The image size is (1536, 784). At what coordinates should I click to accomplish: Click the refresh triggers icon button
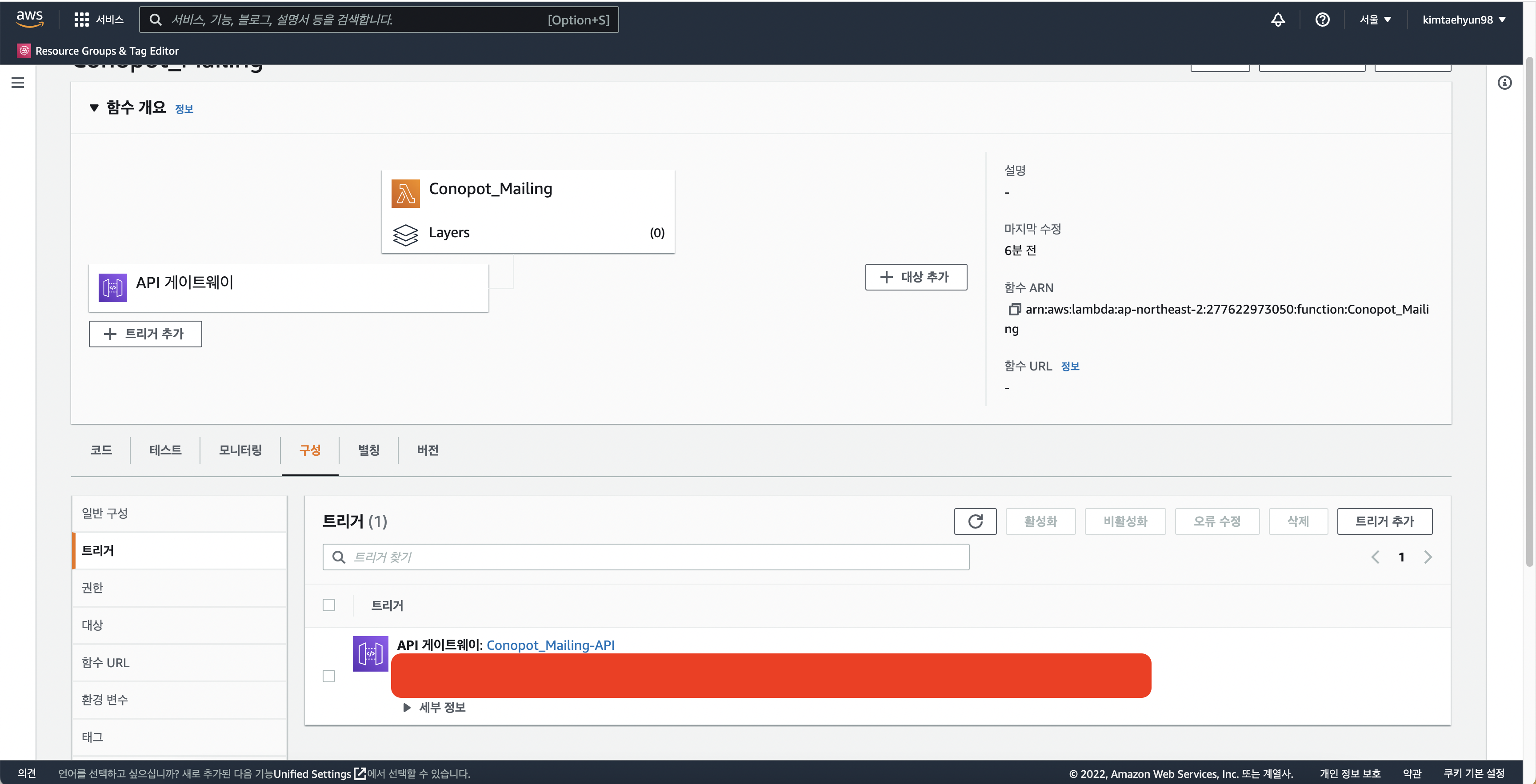click(975, 521)
